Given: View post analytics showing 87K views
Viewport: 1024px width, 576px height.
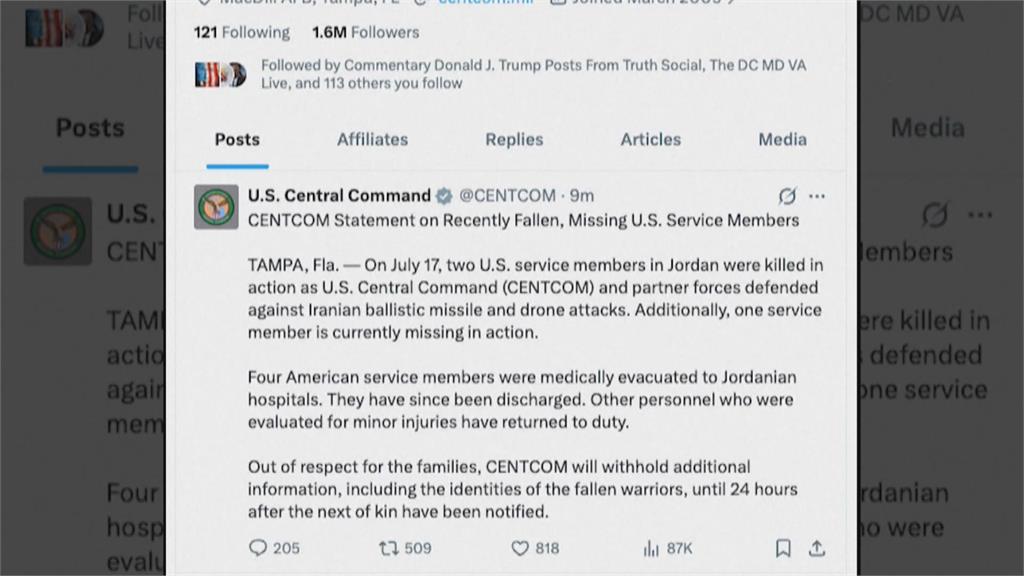Looking at the screenshot, I should [651, 549].
